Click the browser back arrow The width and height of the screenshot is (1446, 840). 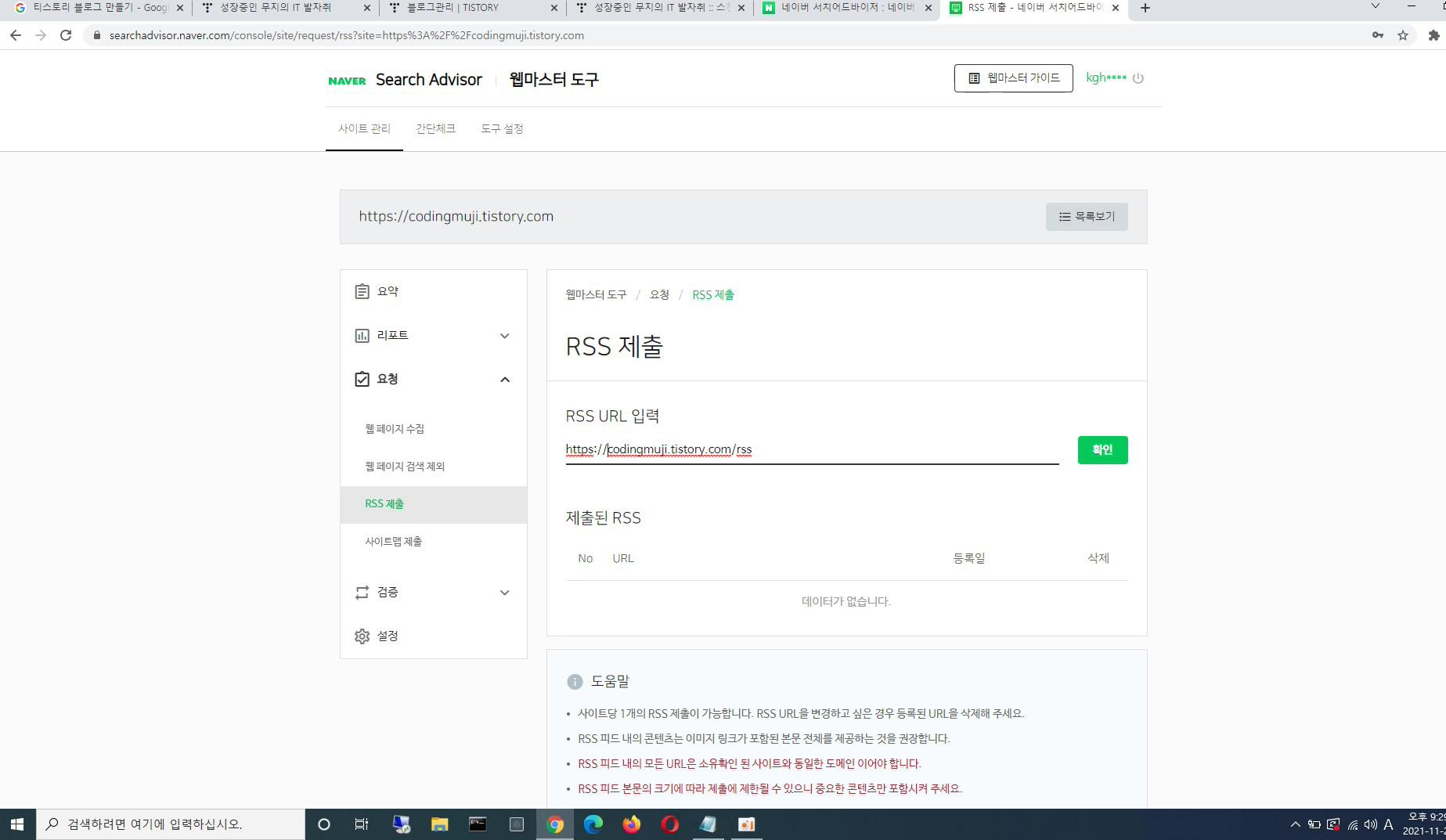(x=16, y=35)
